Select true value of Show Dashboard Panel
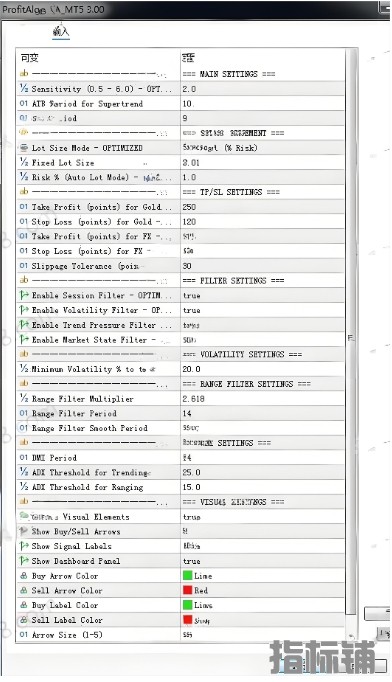Screen dimensions: 392x682 191,562
